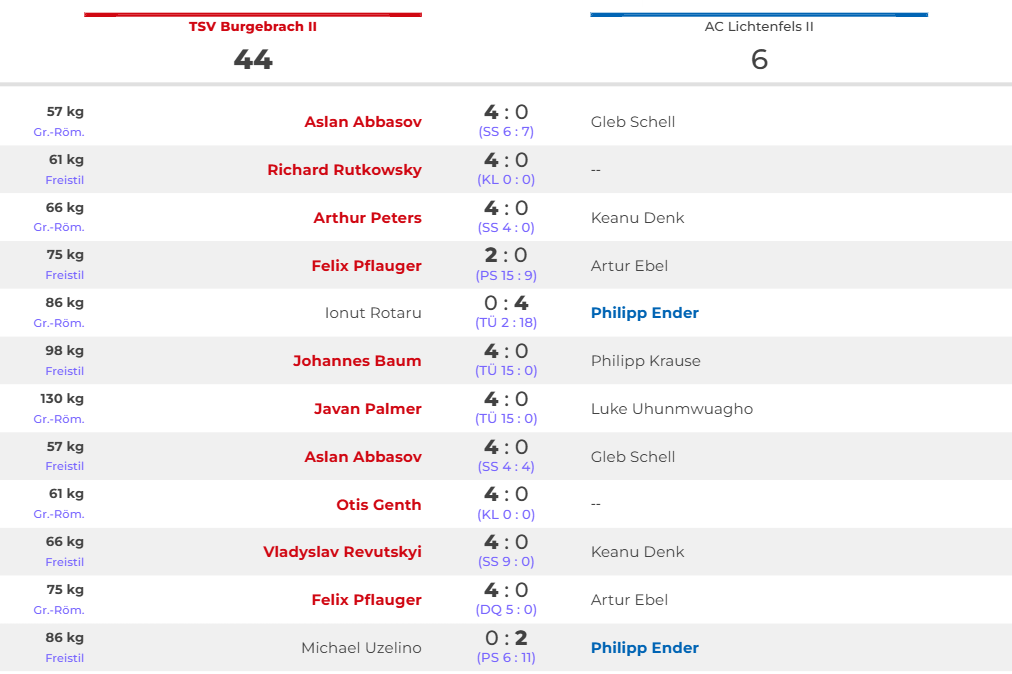Click on Javan Palmer's name
This screenshot has height=674, width=1012.
point(367,409)
